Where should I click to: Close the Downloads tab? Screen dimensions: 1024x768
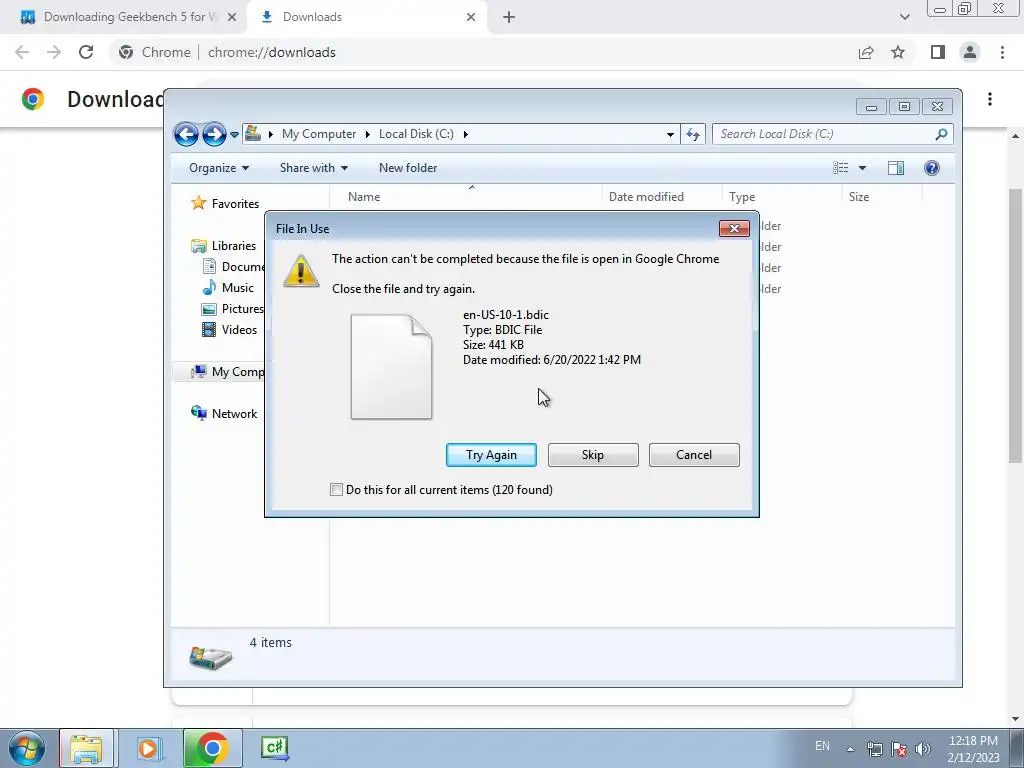[x=471, y=17]
